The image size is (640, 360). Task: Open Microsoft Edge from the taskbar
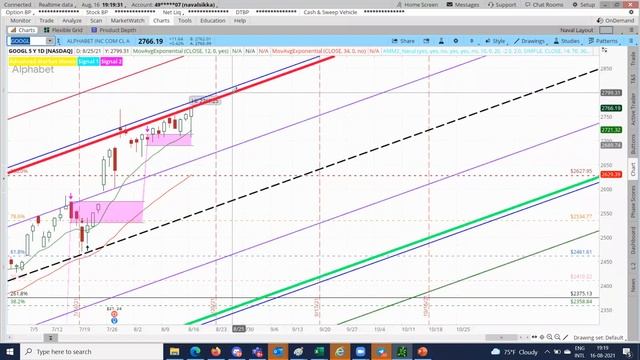point(195,351)
